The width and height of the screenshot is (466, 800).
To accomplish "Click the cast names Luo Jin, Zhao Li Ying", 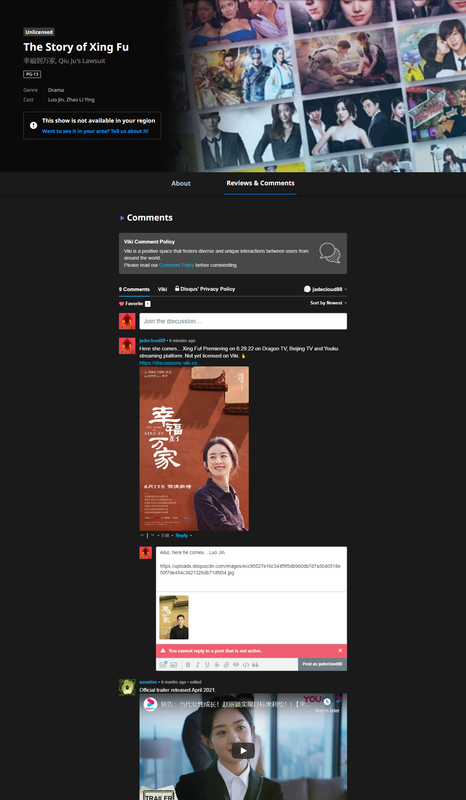I will click(71, 100).
